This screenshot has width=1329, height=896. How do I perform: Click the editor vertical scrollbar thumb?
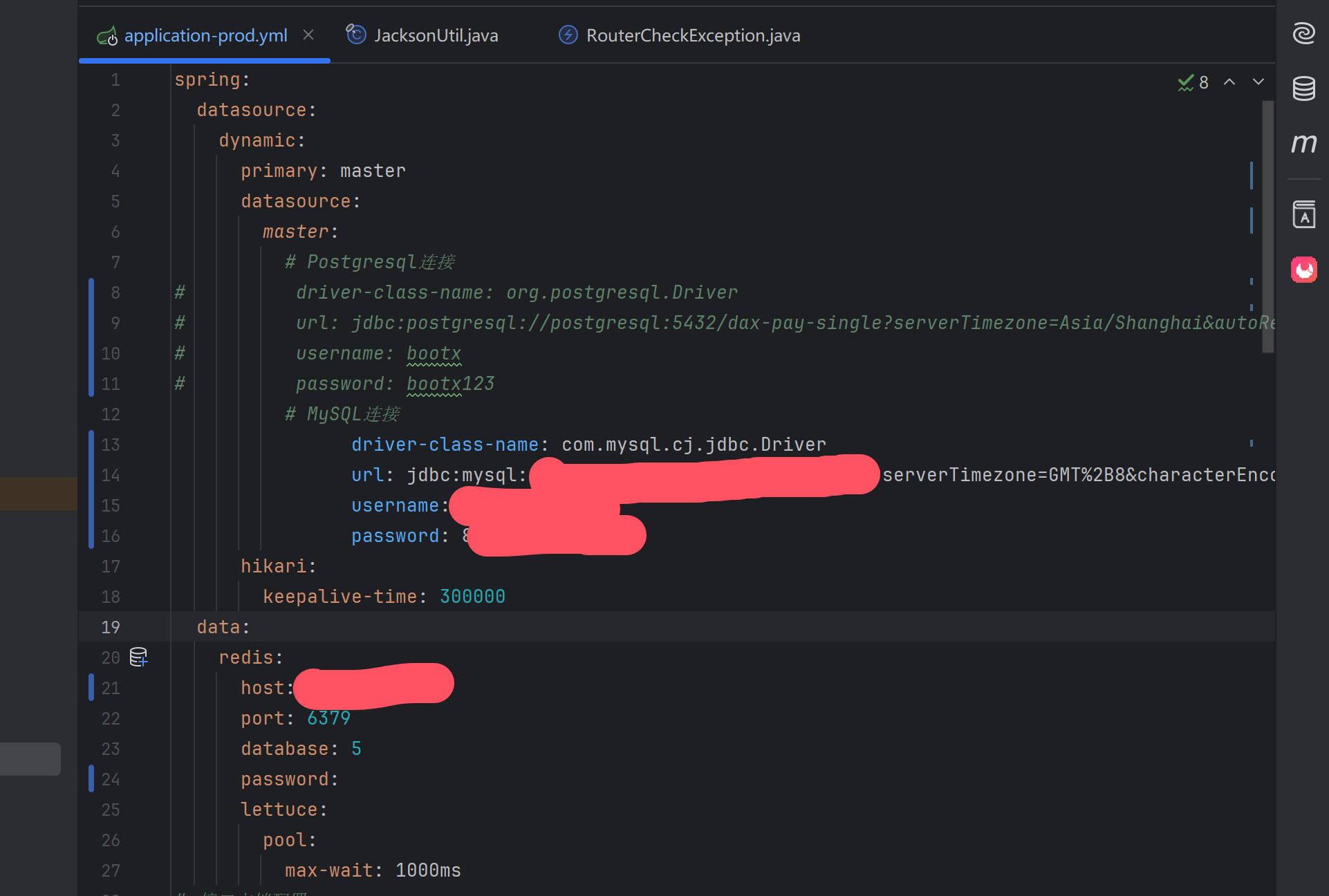tap(1267, 227)
